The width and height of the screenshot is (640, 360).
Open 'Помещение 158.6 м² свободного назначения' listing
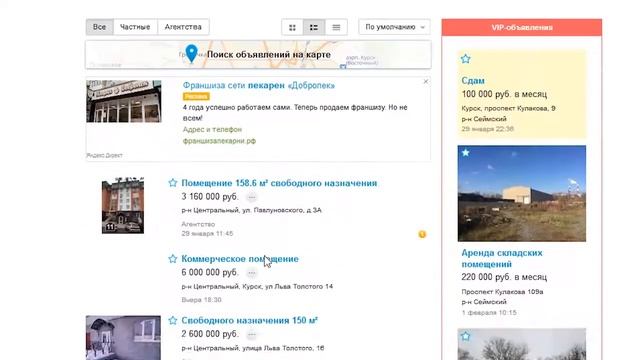(x=279, y=183)
